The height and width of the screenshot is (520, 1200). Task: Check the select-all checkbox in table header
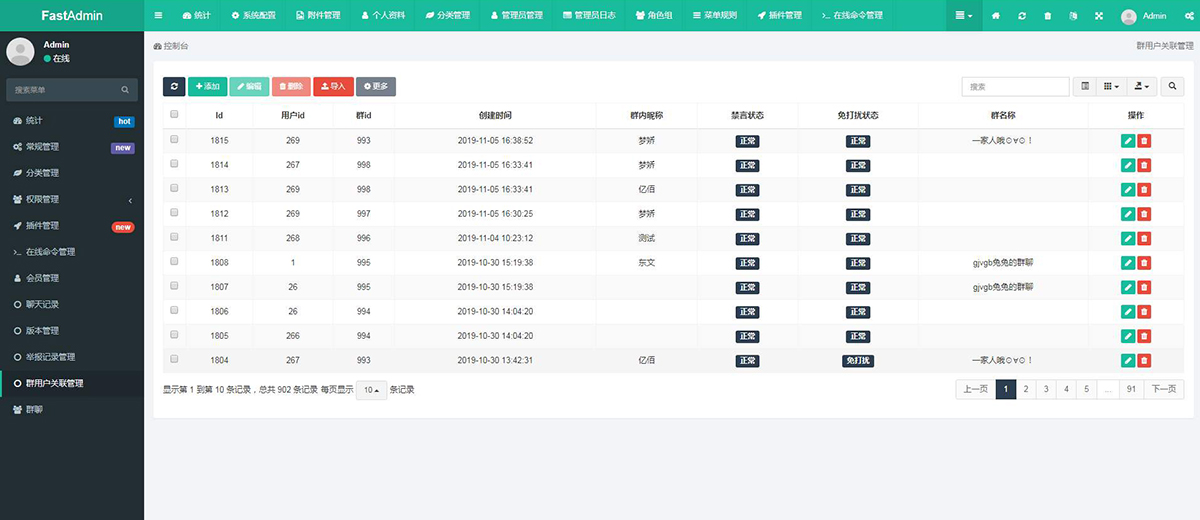click(x=174, y=115)
